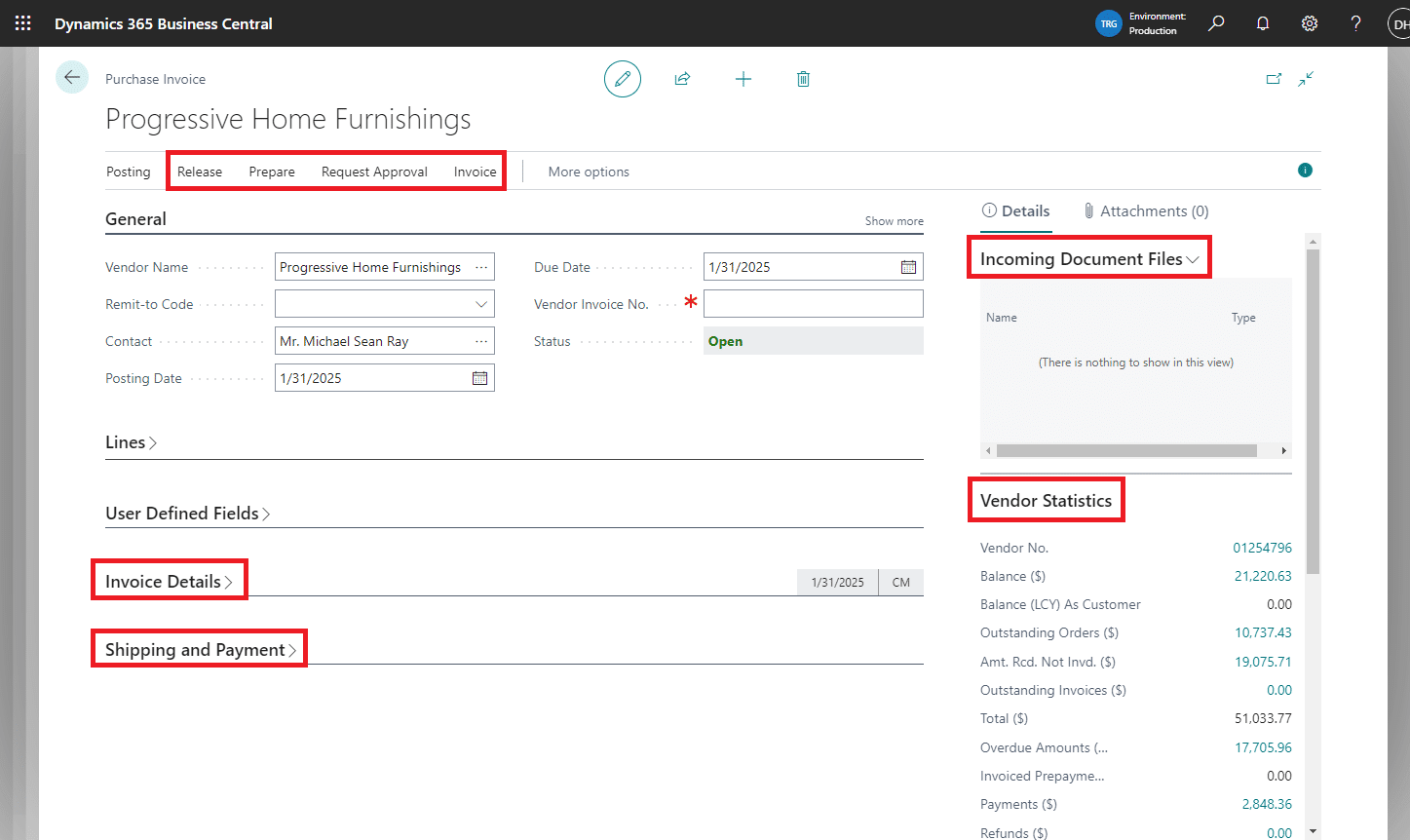Open the Release menu

coord(200,172)
